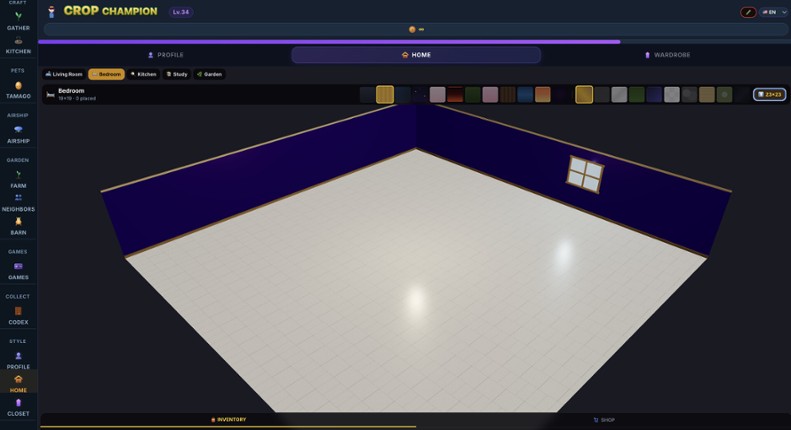Open the Inventory panel at bottom
This screenshot has width=791, height=430.
[x=228, y=420]
